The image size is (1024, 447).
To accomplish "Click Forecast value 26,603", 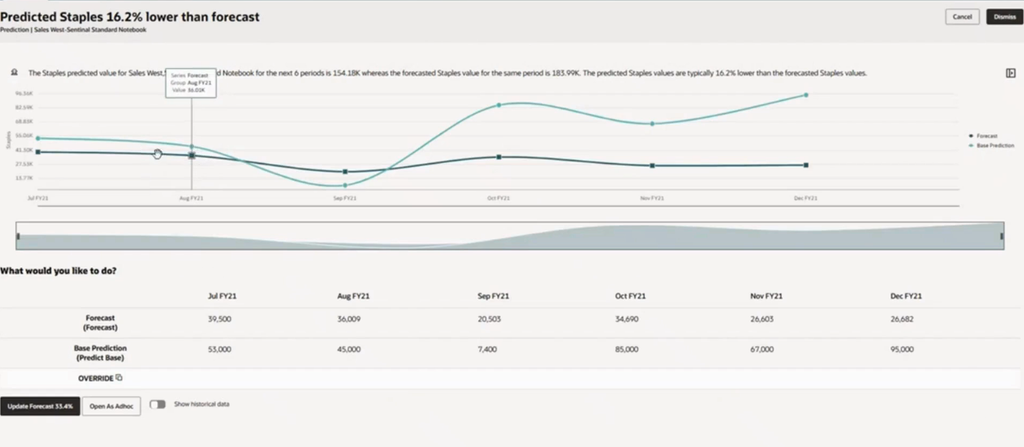I will coord(762,320).
